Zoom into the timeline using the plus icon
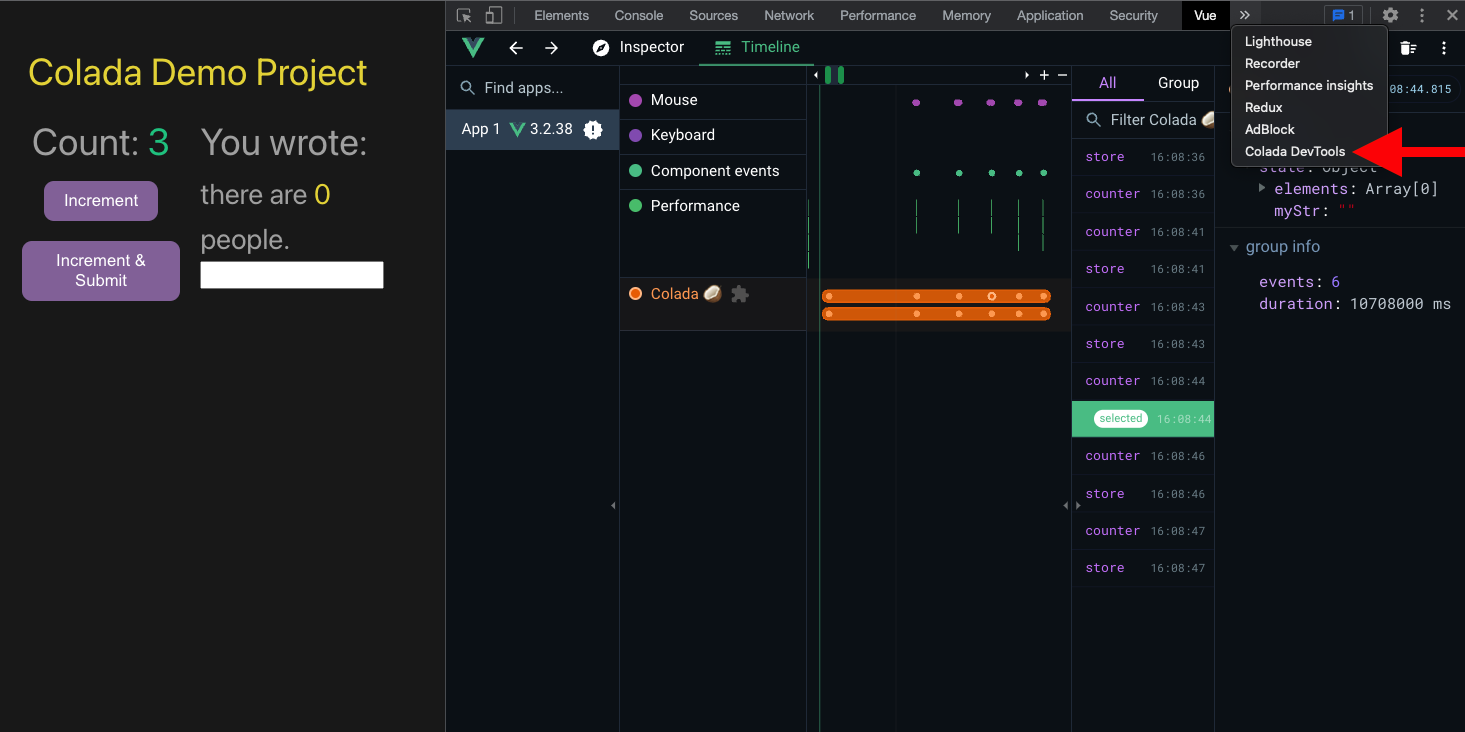This screenshot has height=732, width=1465. (1044, 74)
